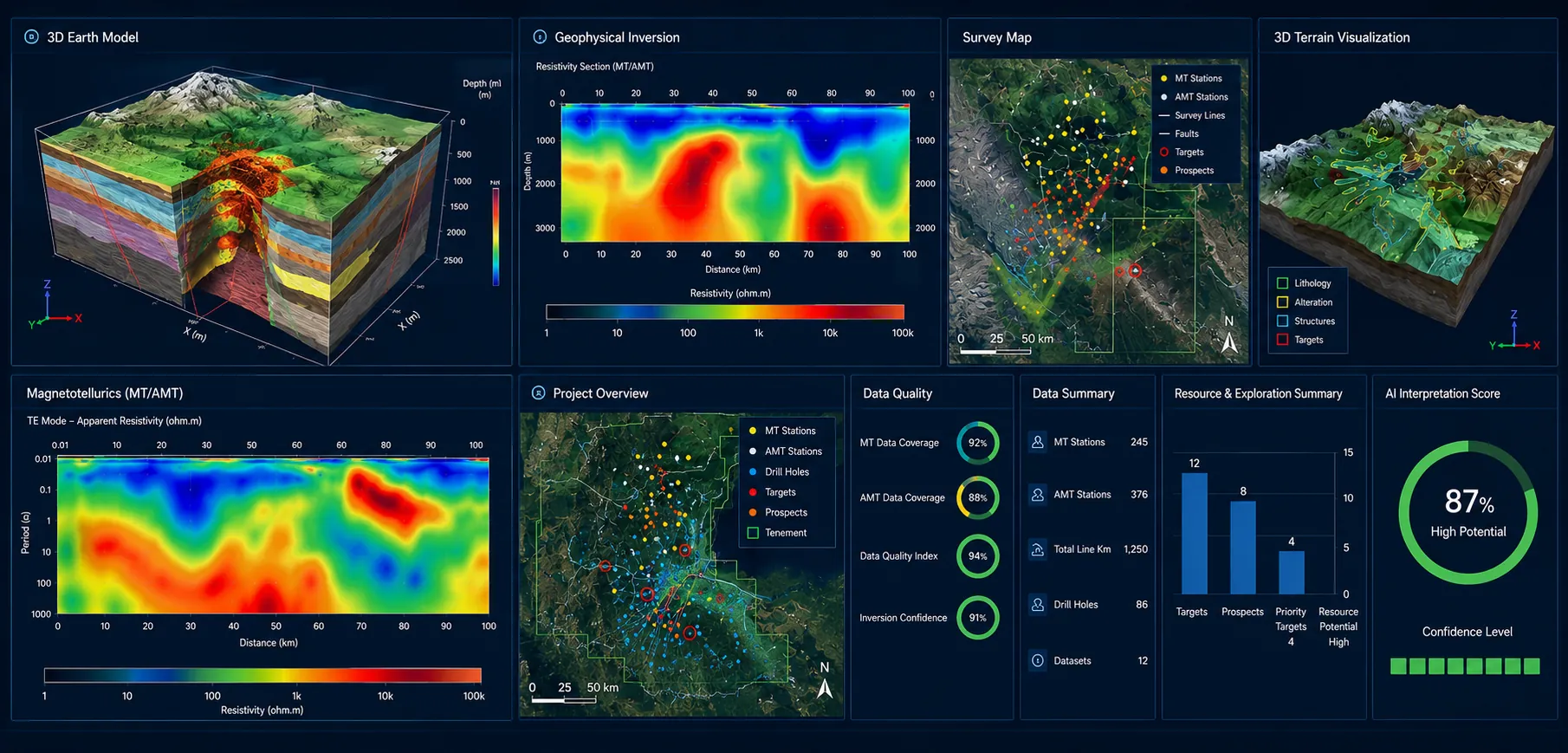This screenshot has height=753, width=1568.
Task: Click "TE Mode – Apparent Resistivity (ohm.m)" subtitle
Action: (114, 421)
